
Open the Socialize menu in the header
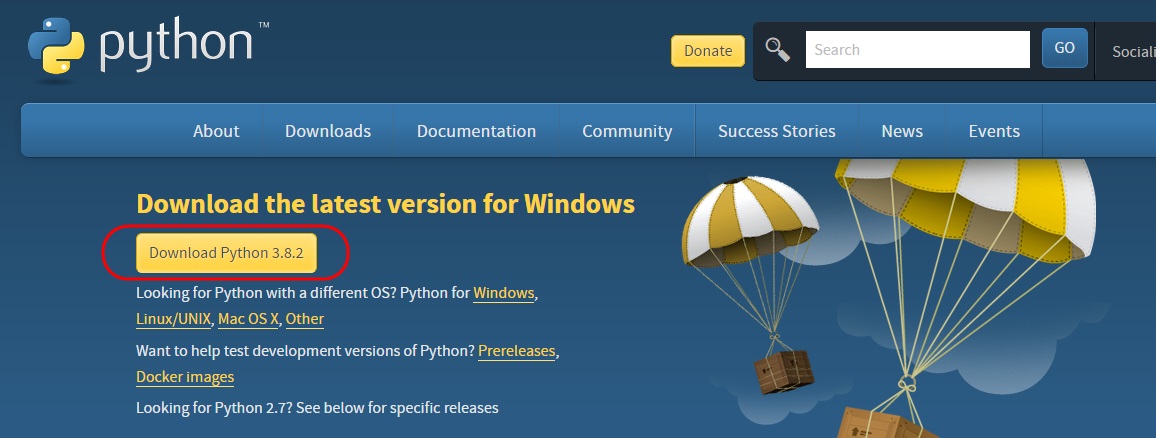click(x=1134, y=52)
